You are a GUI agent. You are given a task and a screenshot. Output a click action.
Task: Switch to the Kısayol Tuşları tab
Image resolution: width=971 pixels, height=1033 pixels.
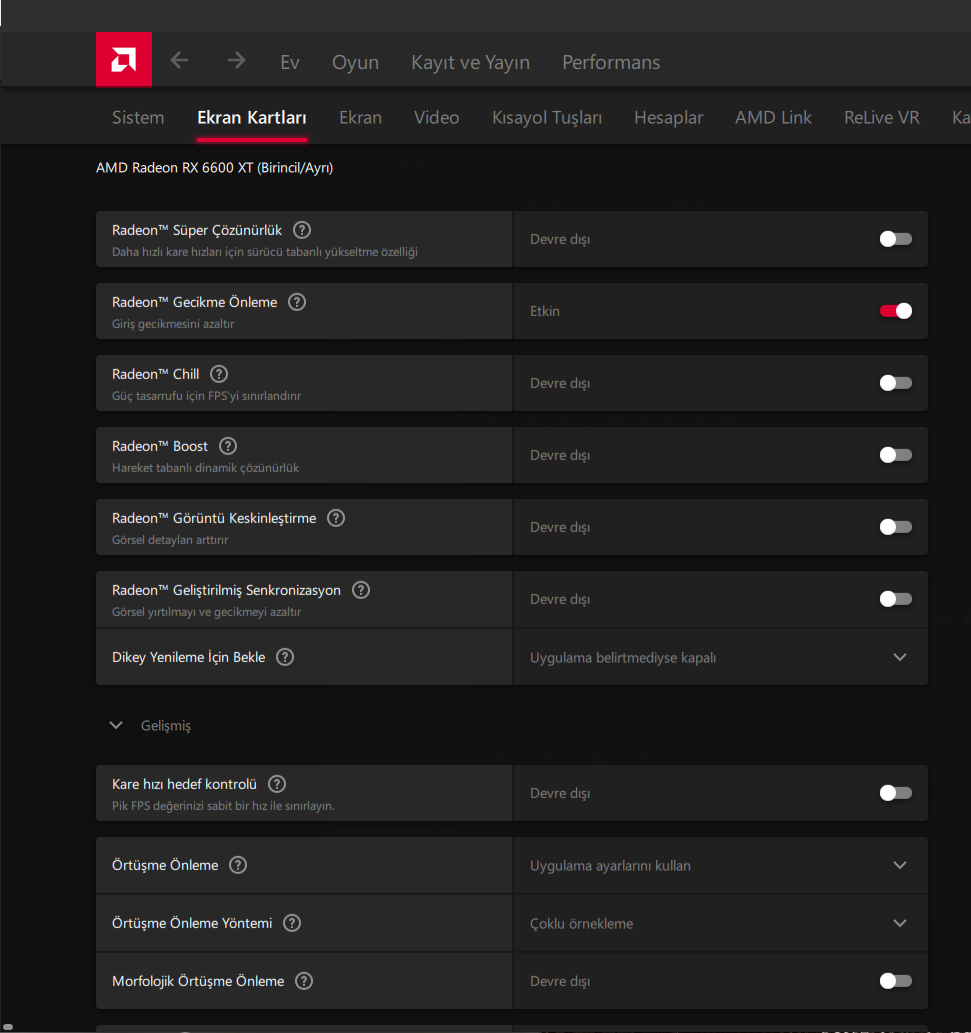click(547, 117)
